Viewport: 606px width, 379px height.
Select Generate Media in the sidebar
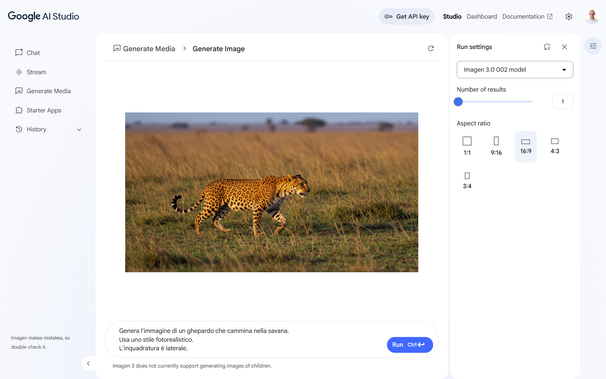43,91
